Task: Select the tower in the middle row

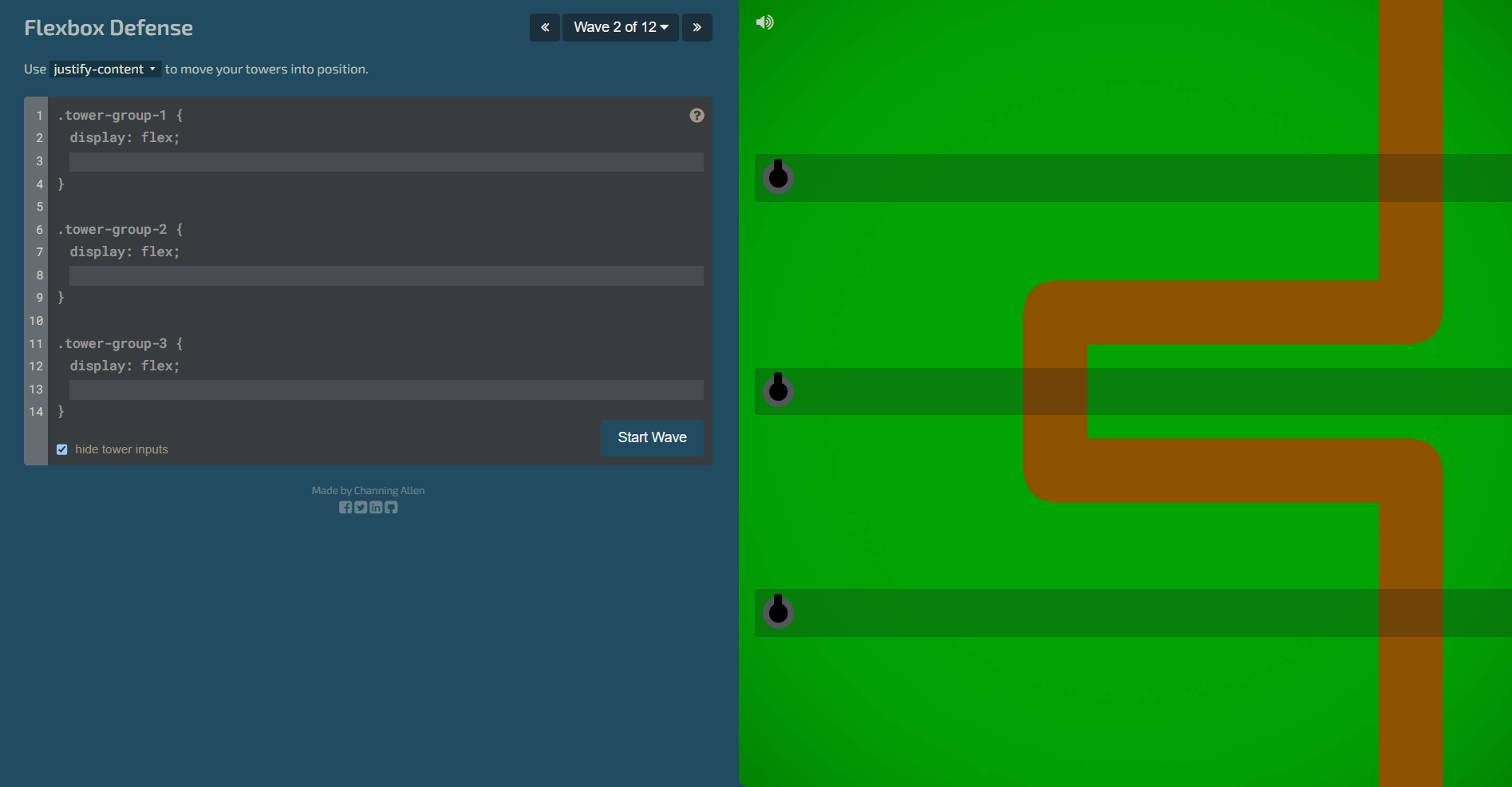Action: 778,390
